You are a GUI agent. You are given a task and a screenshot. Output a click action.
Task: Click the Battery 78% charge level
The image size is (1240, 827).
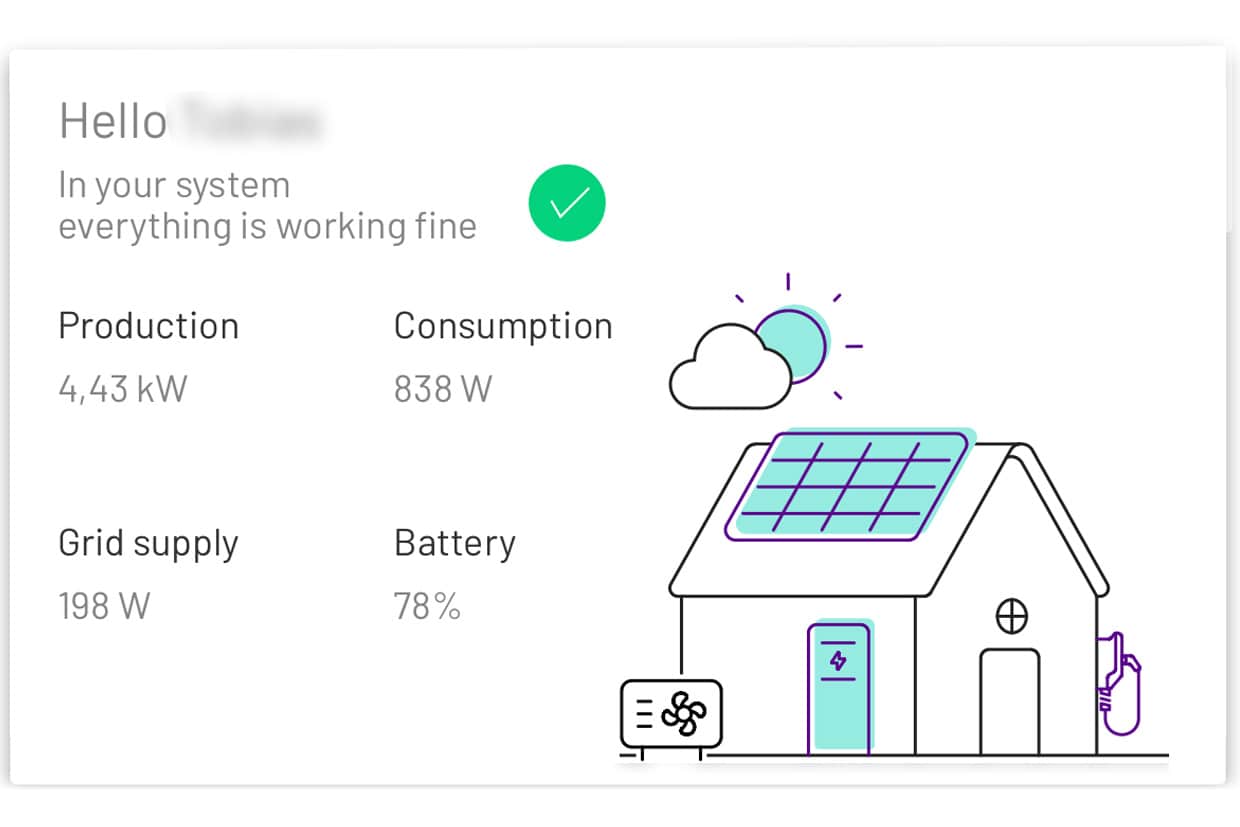click(x=427, y=604)
